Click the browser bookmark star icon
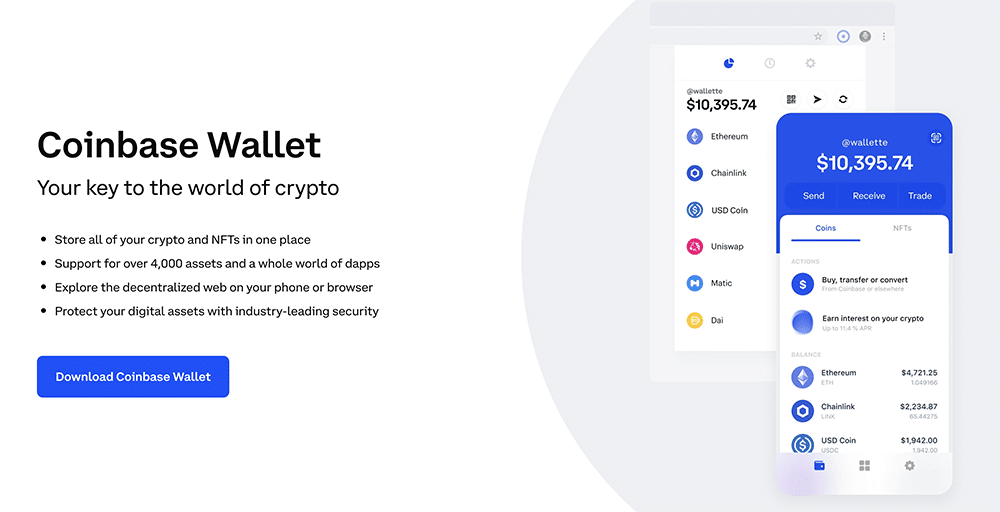Image resolution: width=1000 pixels, height=512 pixels. [x=818, y=36]
